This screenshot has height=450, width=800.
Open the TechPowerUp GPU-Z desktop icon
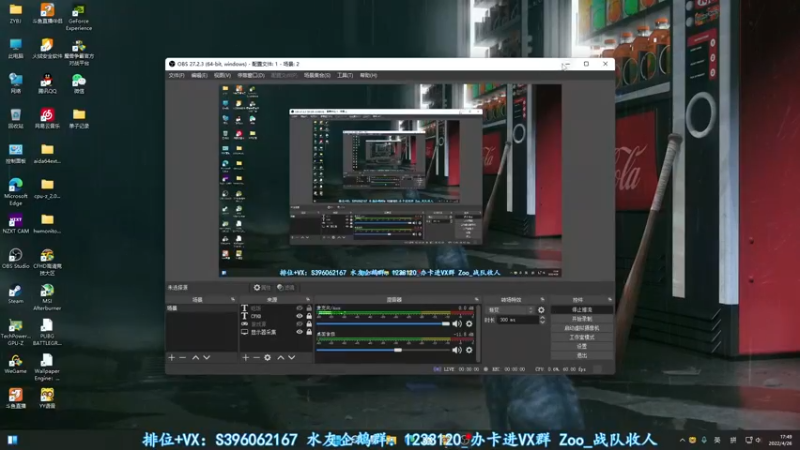point(15,332)
